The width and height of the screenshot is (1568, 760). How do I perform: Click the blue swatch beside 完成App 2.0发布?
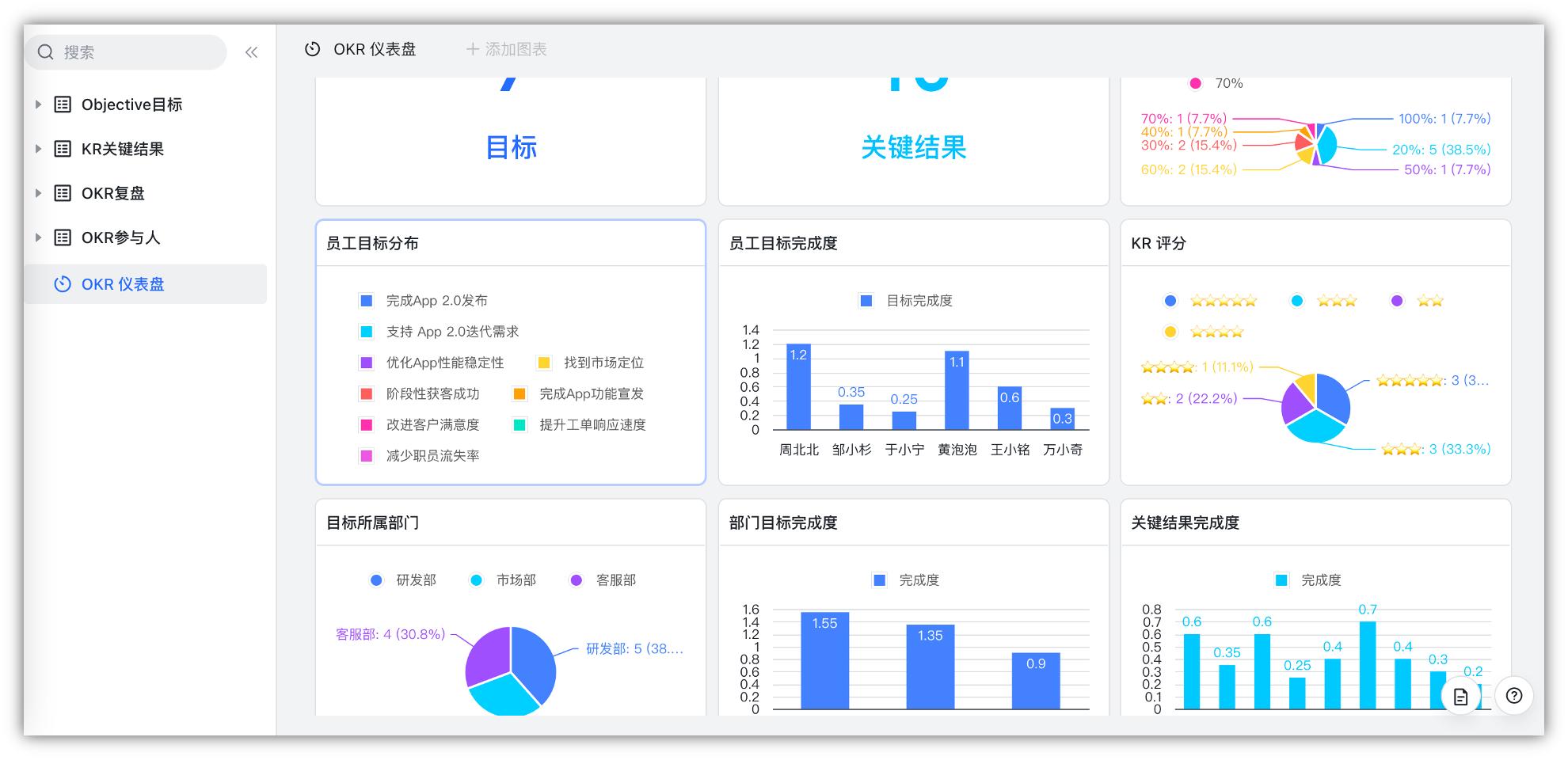tap(366, 300)
